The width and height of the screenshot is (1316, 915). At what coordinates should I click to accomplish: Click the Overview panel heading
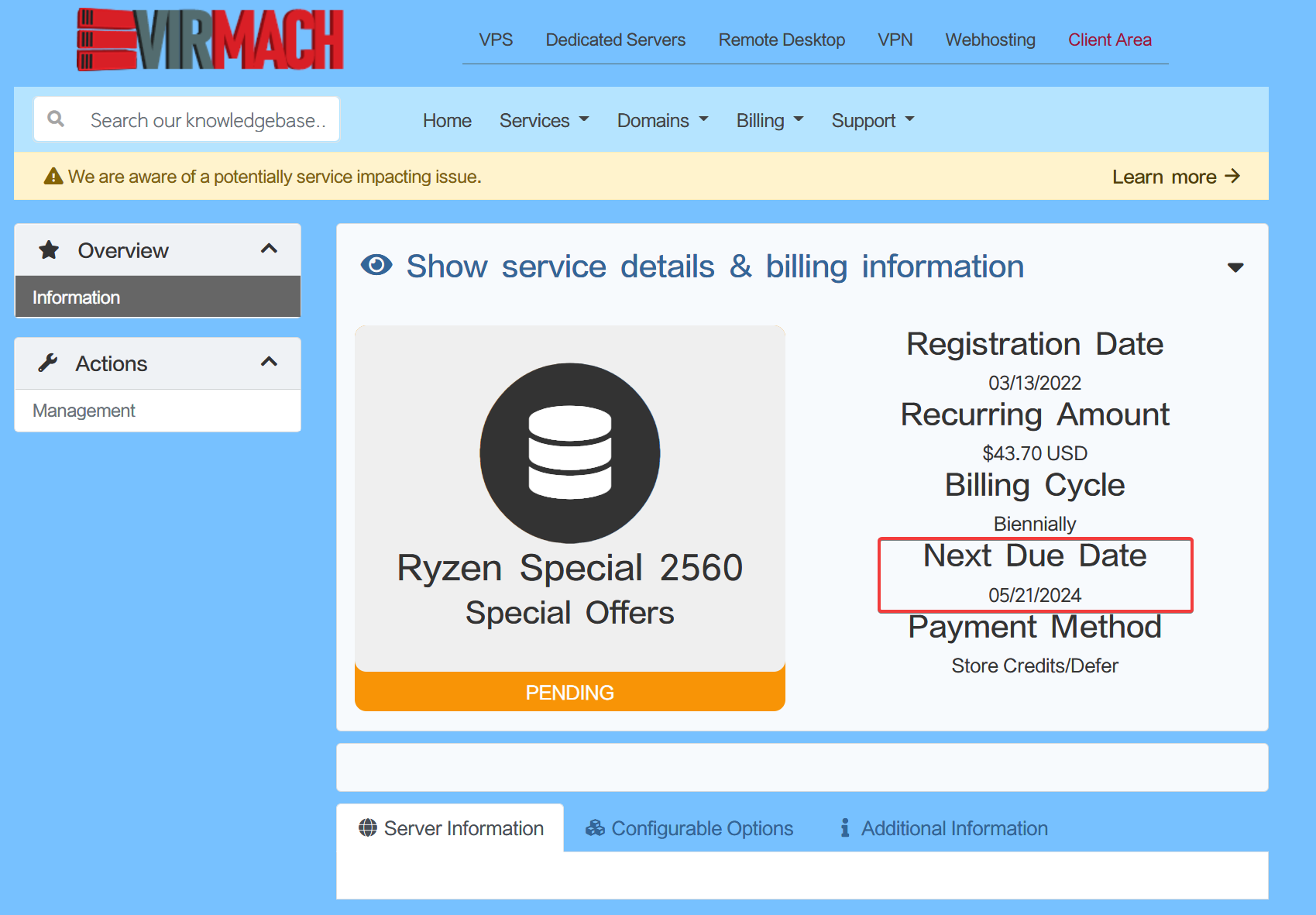click(123, 250)
